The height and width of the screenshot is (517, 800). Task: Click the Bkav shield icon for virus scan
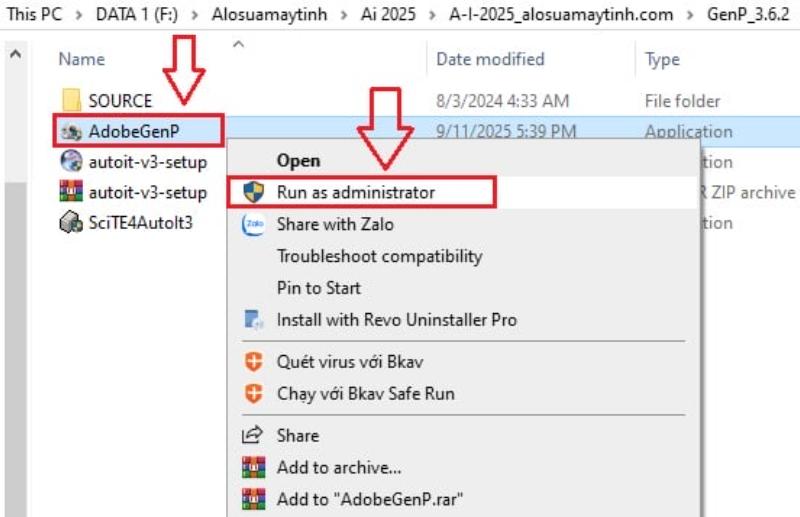pyautogui.click(x=254, y=362)
